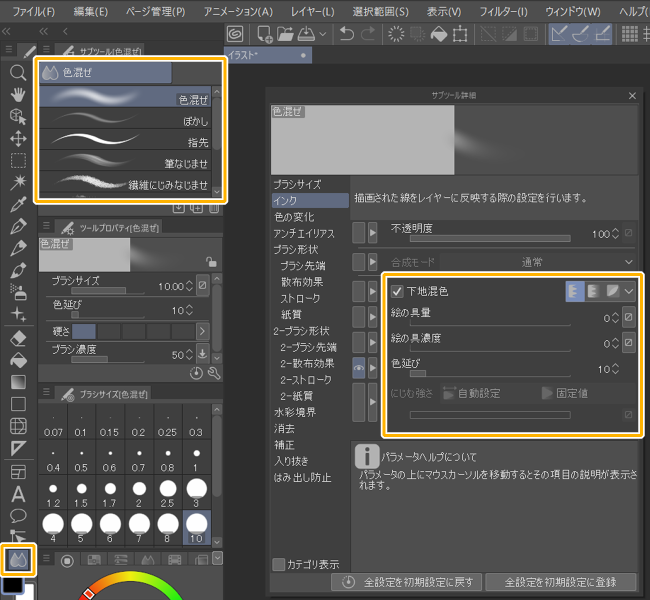The image size is (650, 600).
Task: Select the Gradient tool
Action: click(18, 382)
